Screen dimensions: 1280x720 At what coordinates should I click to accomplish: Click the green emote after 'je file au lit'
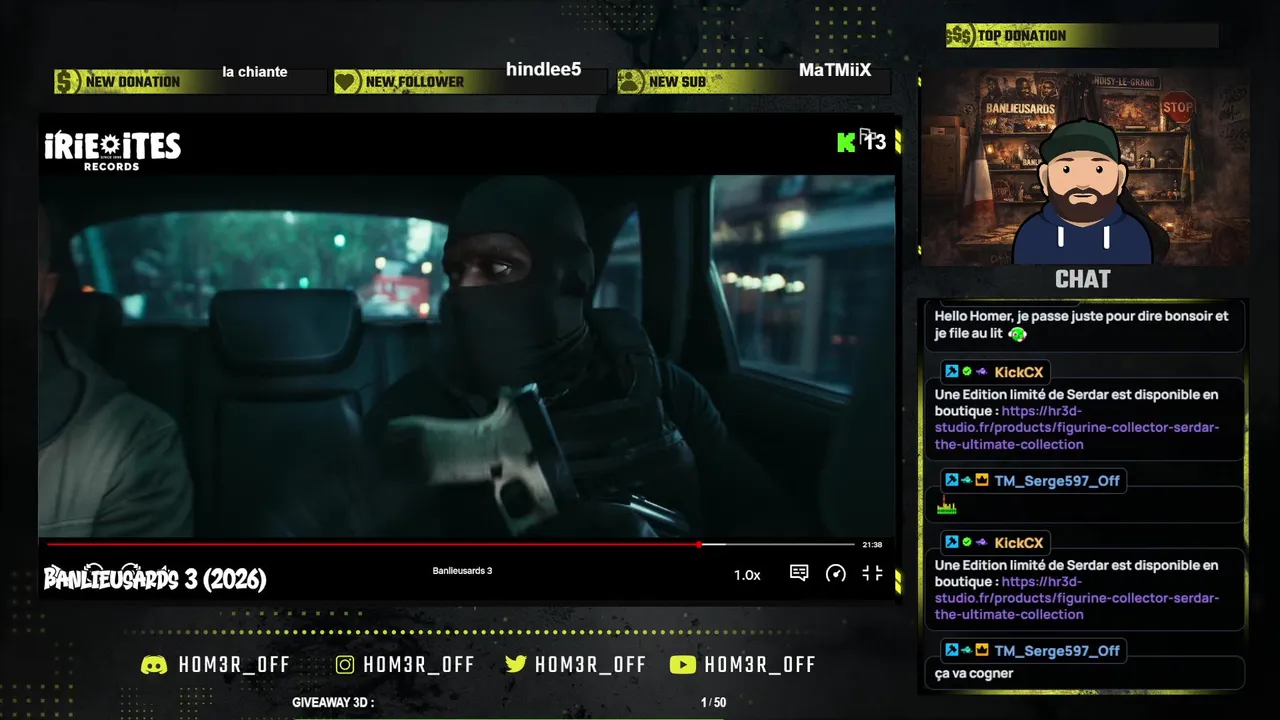coord(1017,334)
